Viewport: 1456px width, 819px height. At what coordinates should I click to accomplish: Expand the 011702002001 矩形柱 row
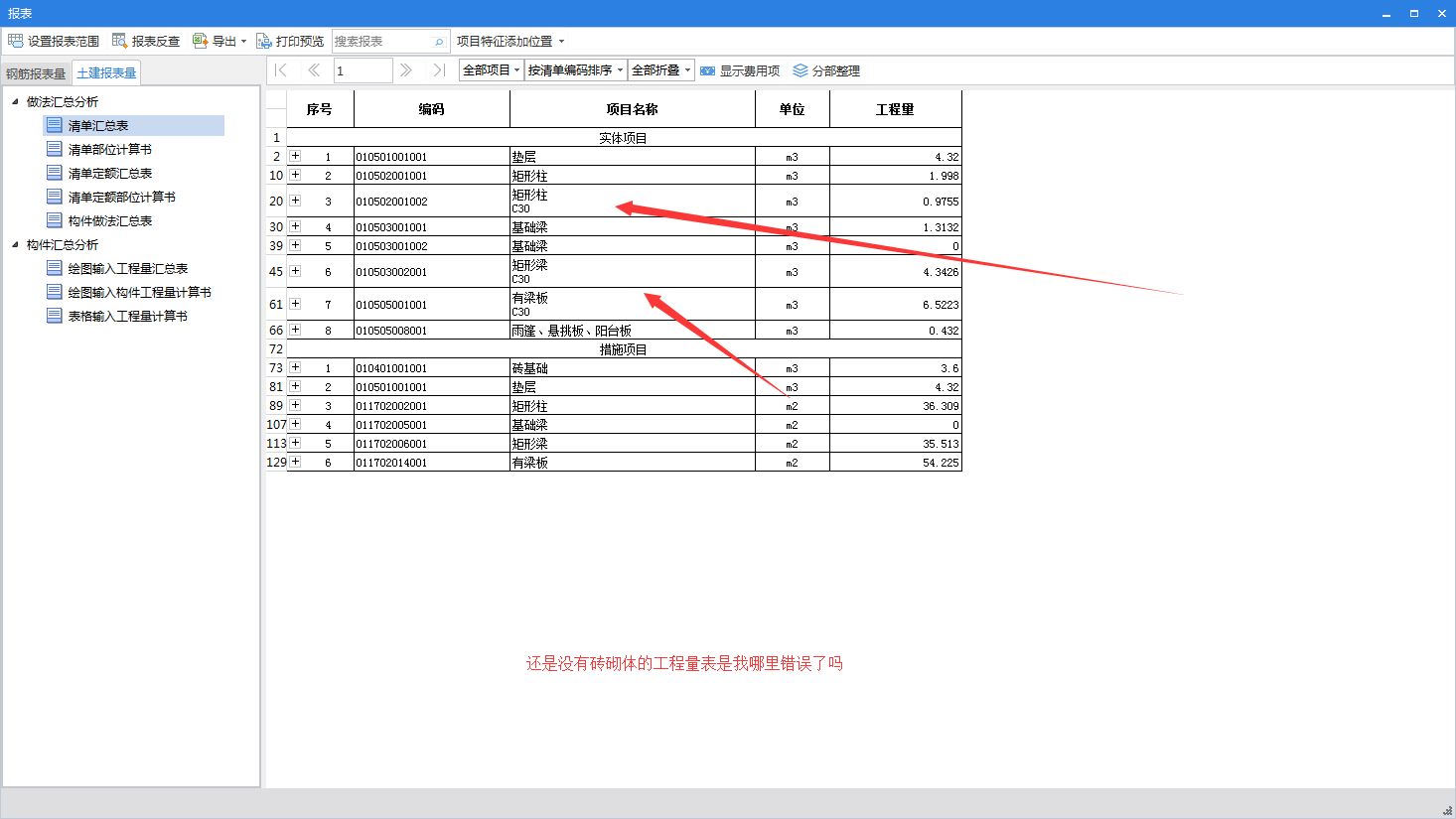pyautogui.click(x=295, y=405)
